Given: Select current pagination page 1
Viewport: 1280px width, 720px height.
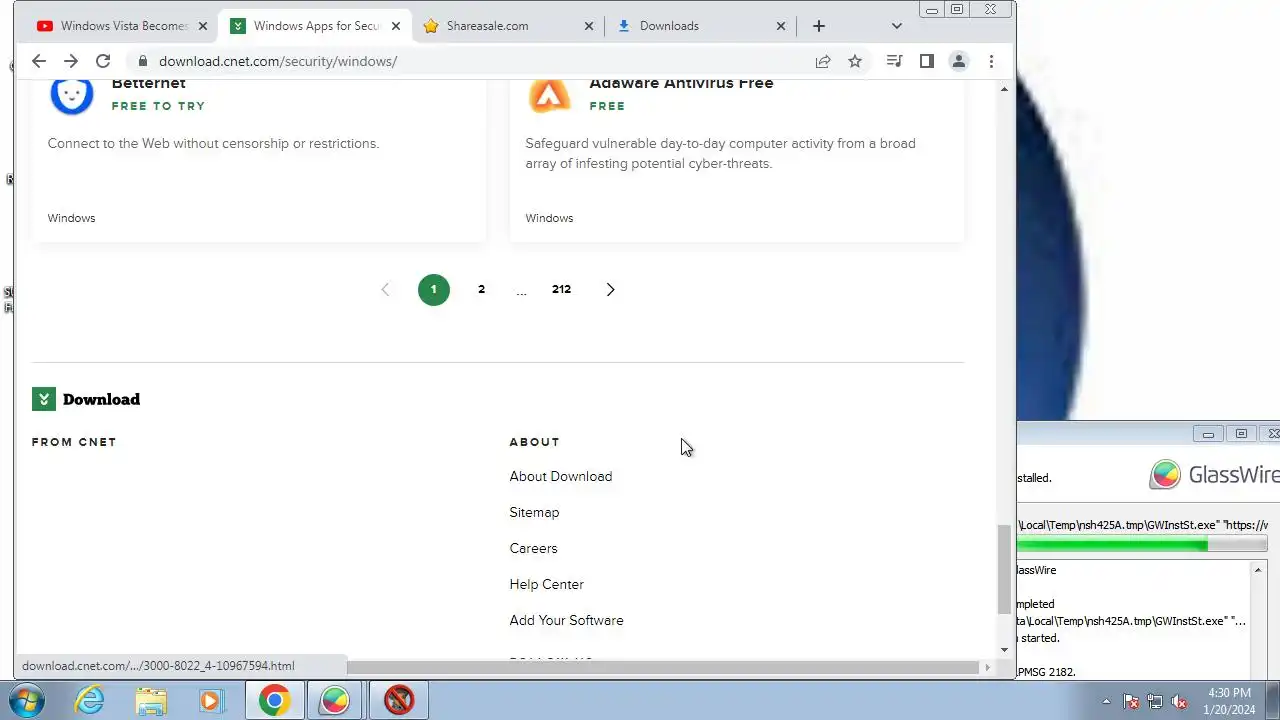Looking at the screenshot, I should [x=434, y=289].
